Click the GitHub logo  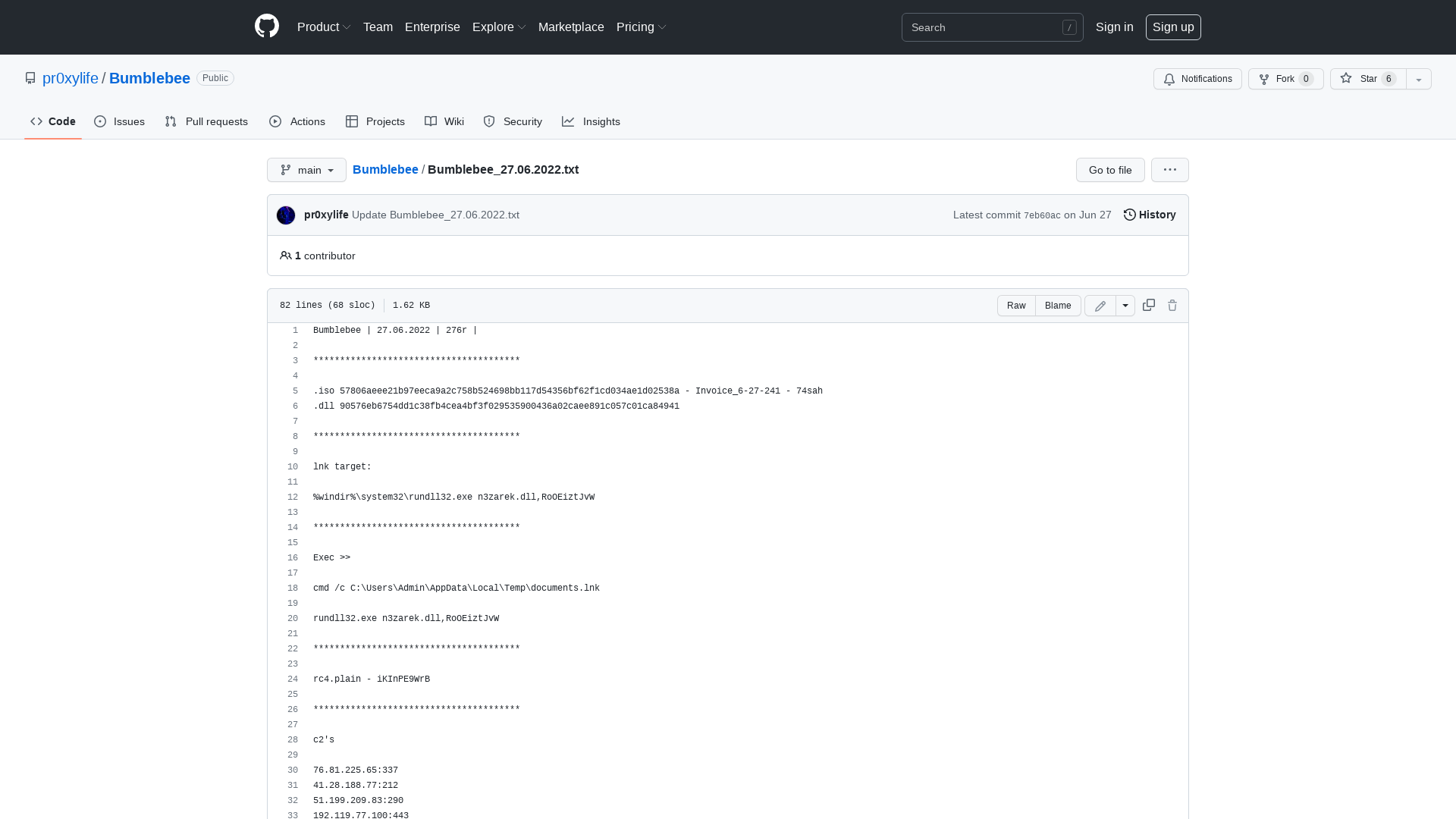pyautogui.click(x=266, y=27)
